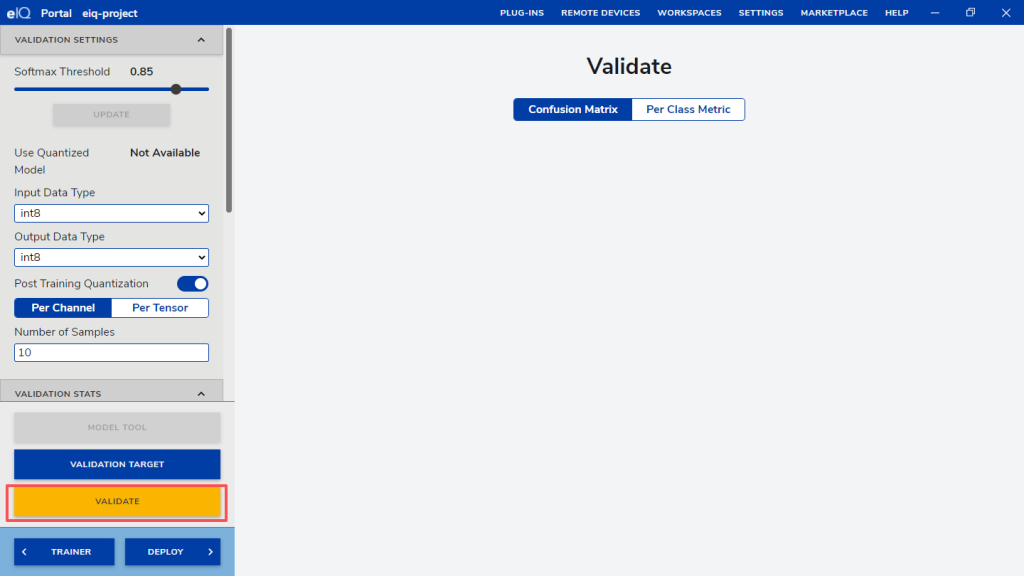
Task: Click the Number of Samples field
Action: point(111,353)
